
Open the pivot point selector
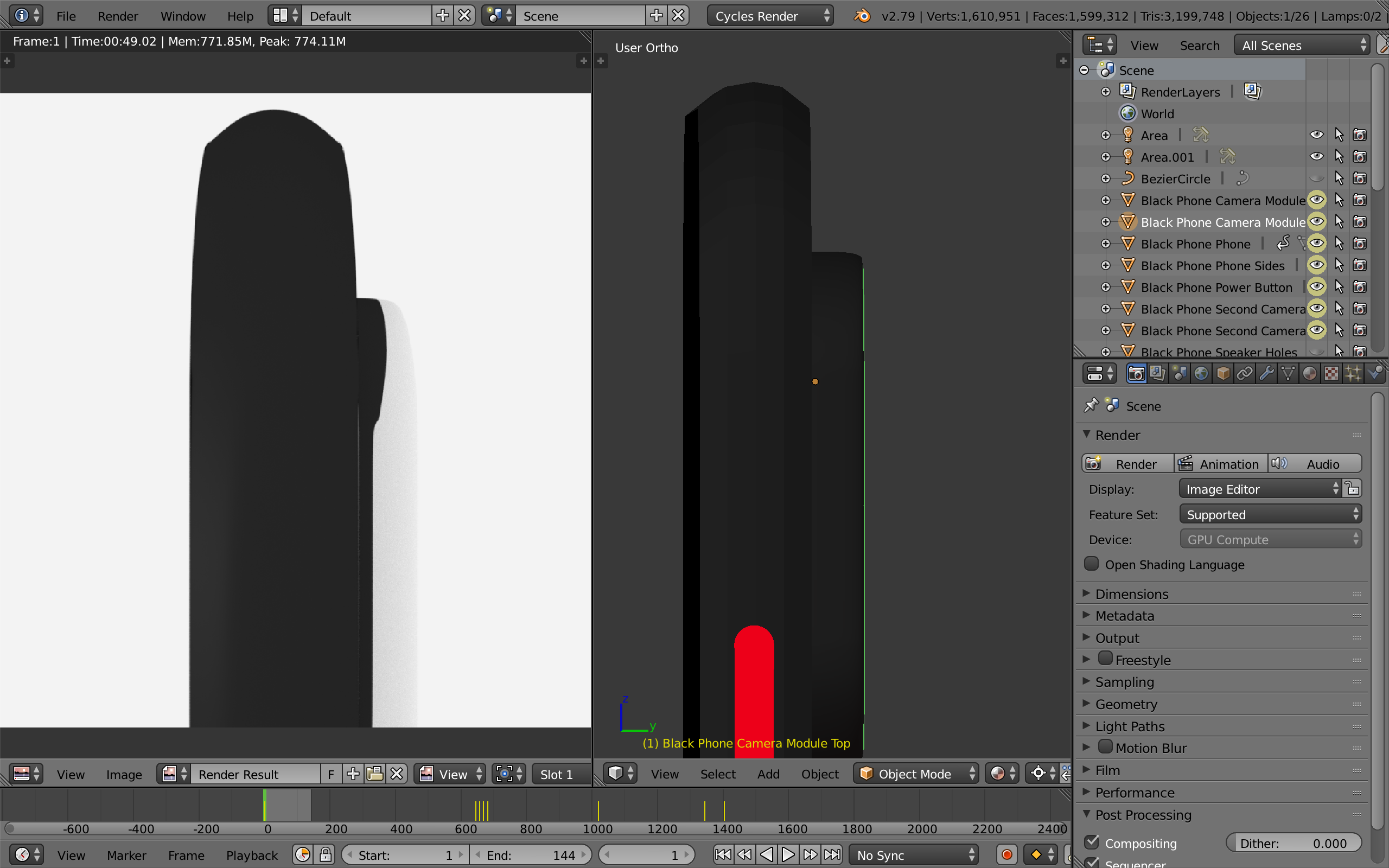click(1043, 774)
